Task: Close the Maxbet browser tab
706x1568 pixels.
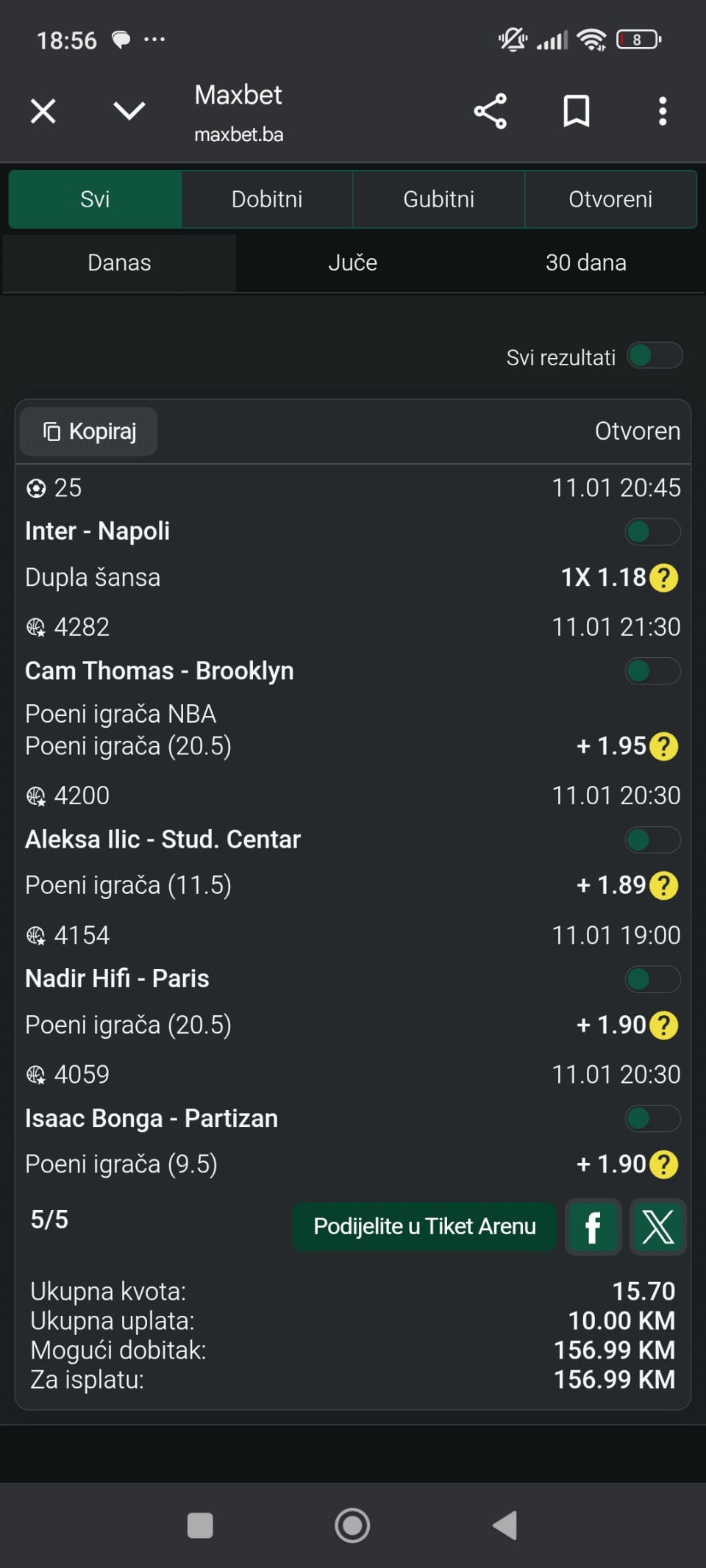Action: [x=43, y=112]
